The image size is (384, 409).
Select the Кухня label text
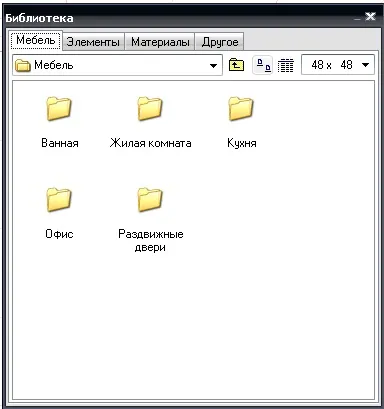coord(242,143)
